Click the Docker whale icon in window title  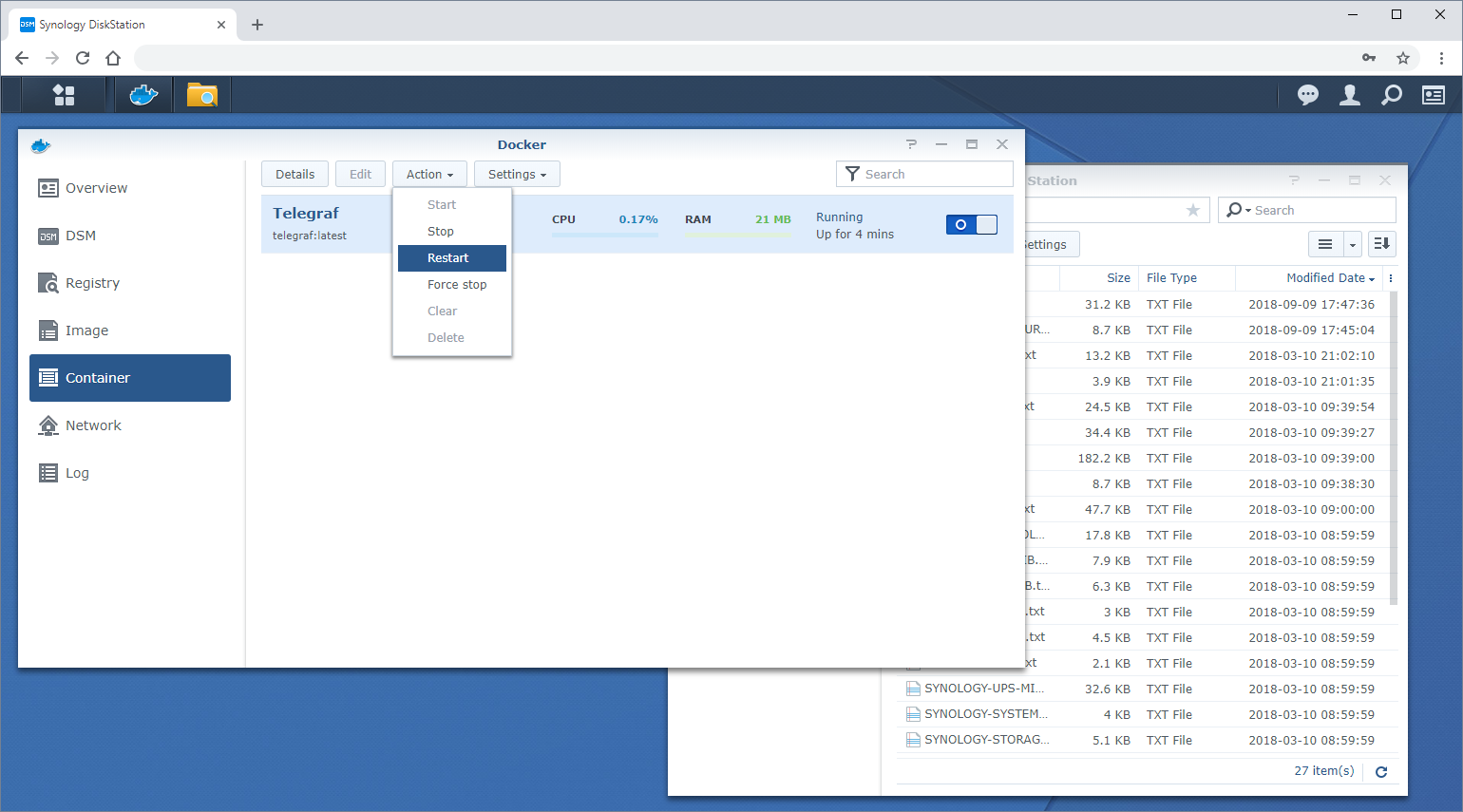40,145
